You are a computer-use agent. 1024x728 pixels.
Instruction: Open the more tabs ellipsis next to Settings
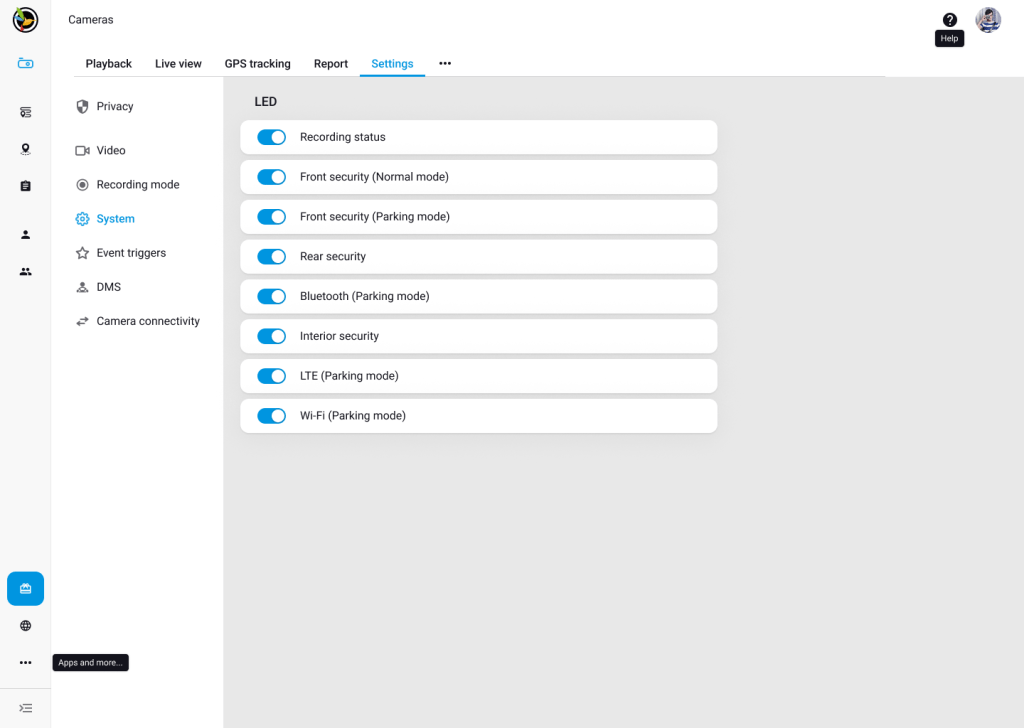tap(444, 63)
